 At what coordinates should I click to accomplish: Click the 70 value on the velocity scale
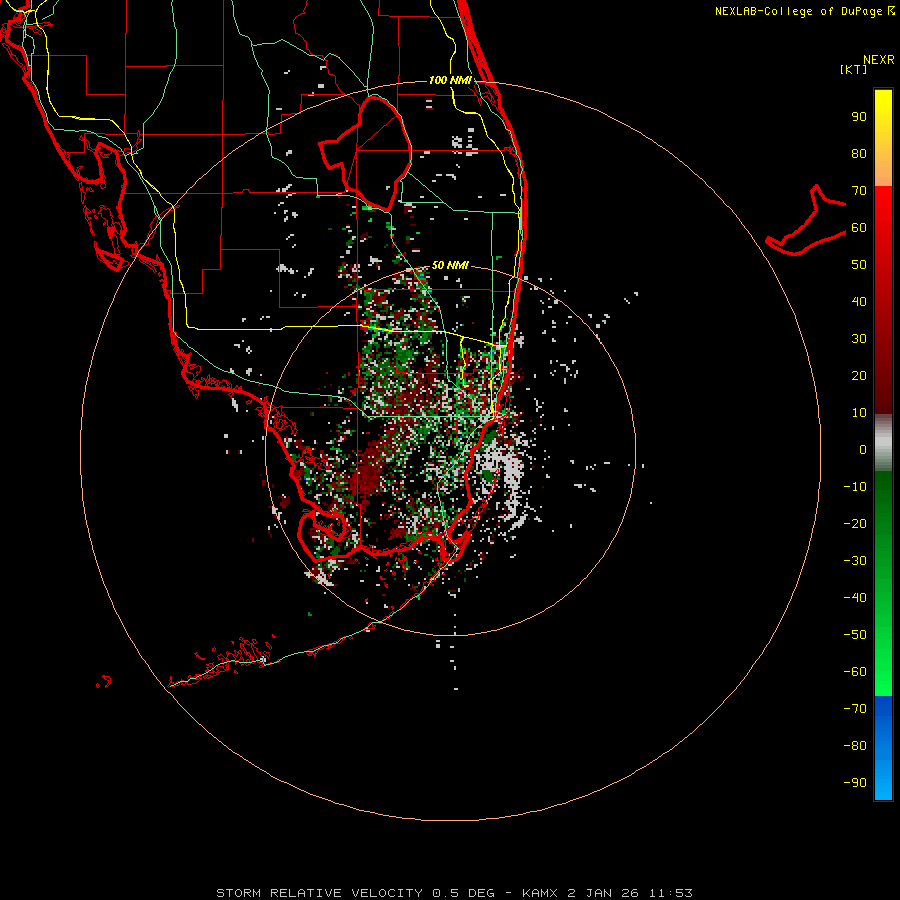click(x=859, y=191)
